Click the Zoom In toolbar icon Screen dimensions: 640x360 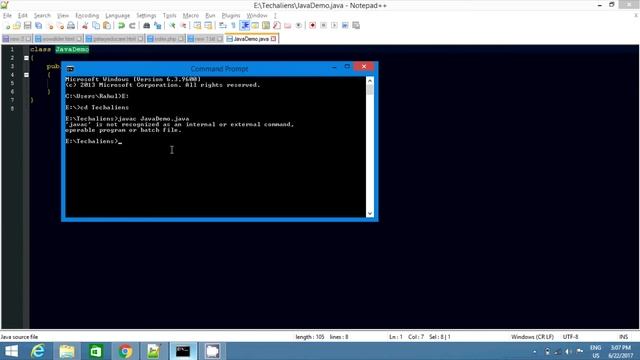pyautogui.click(x=172, y=26)
